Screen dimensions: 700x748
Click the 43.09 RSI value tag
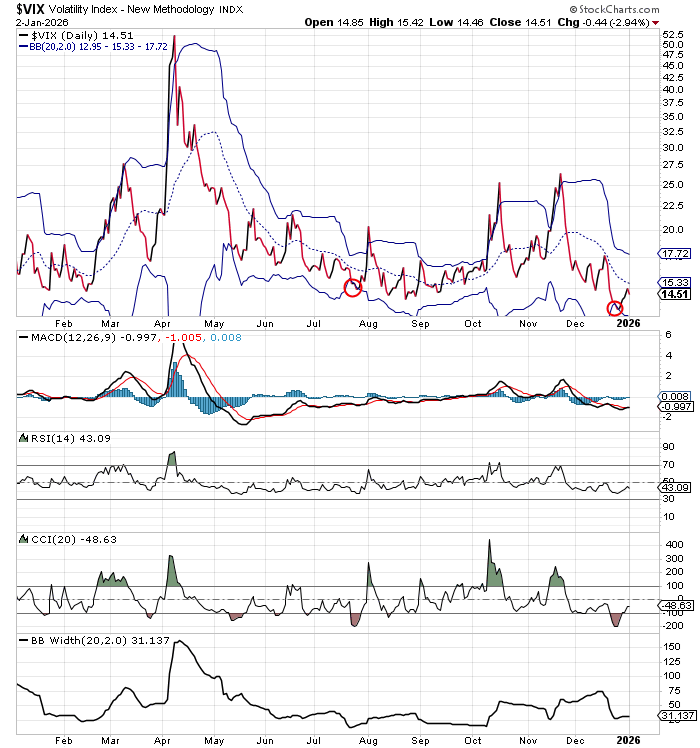tap(676, 486)
